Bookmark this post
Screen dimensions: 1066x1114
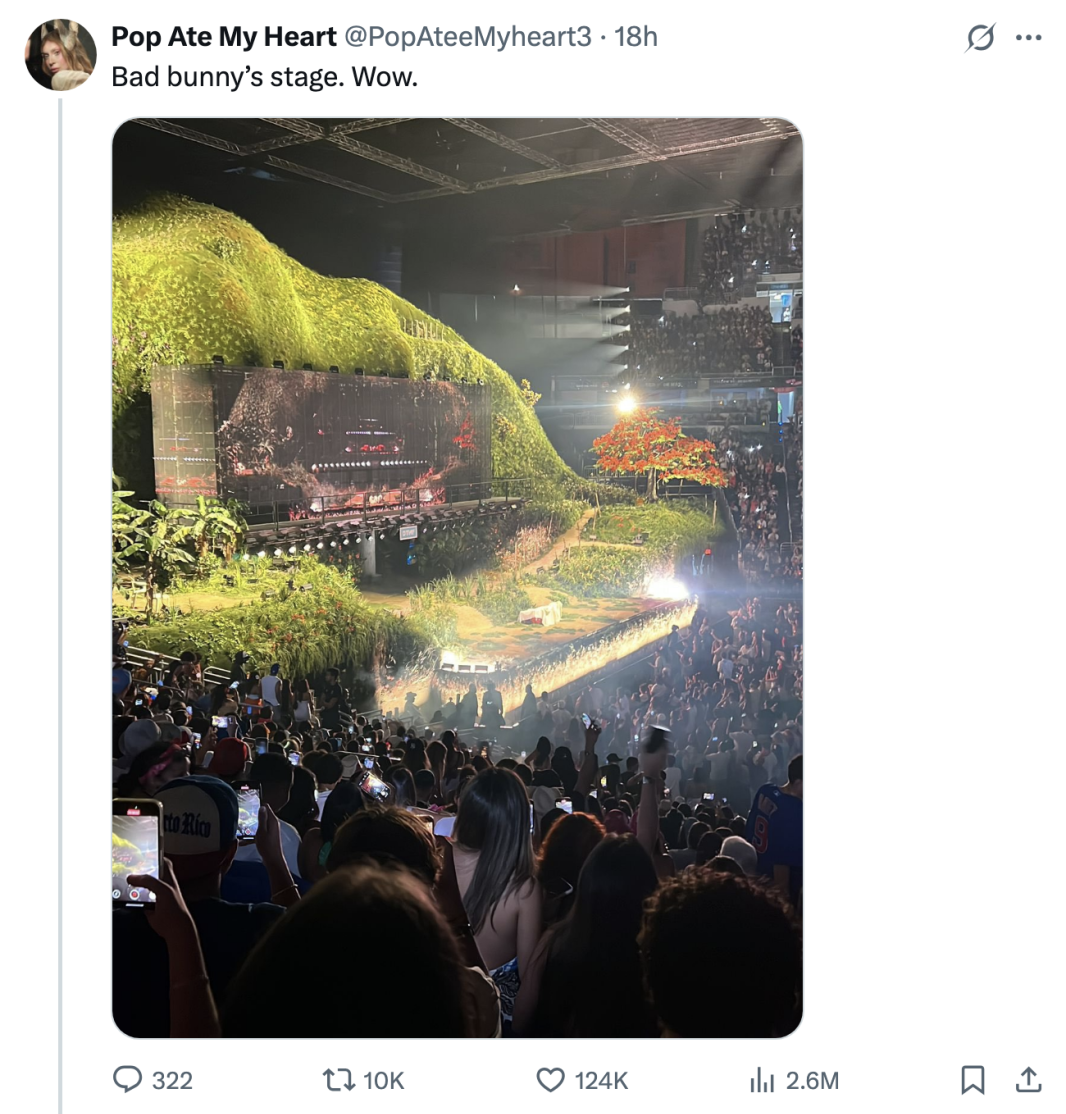(972, 1080)
